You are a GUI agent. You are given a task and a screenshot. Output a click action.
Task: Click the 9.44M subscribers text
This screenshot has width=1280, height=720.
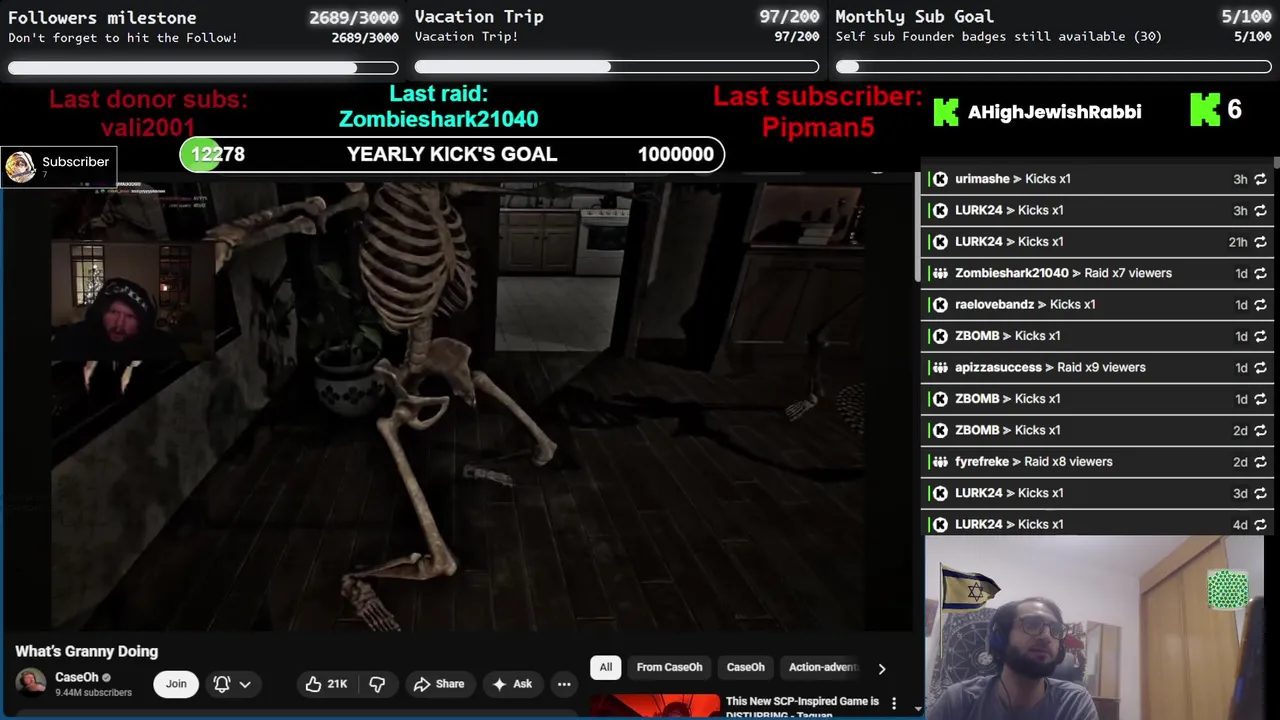(x=93, y=692)
